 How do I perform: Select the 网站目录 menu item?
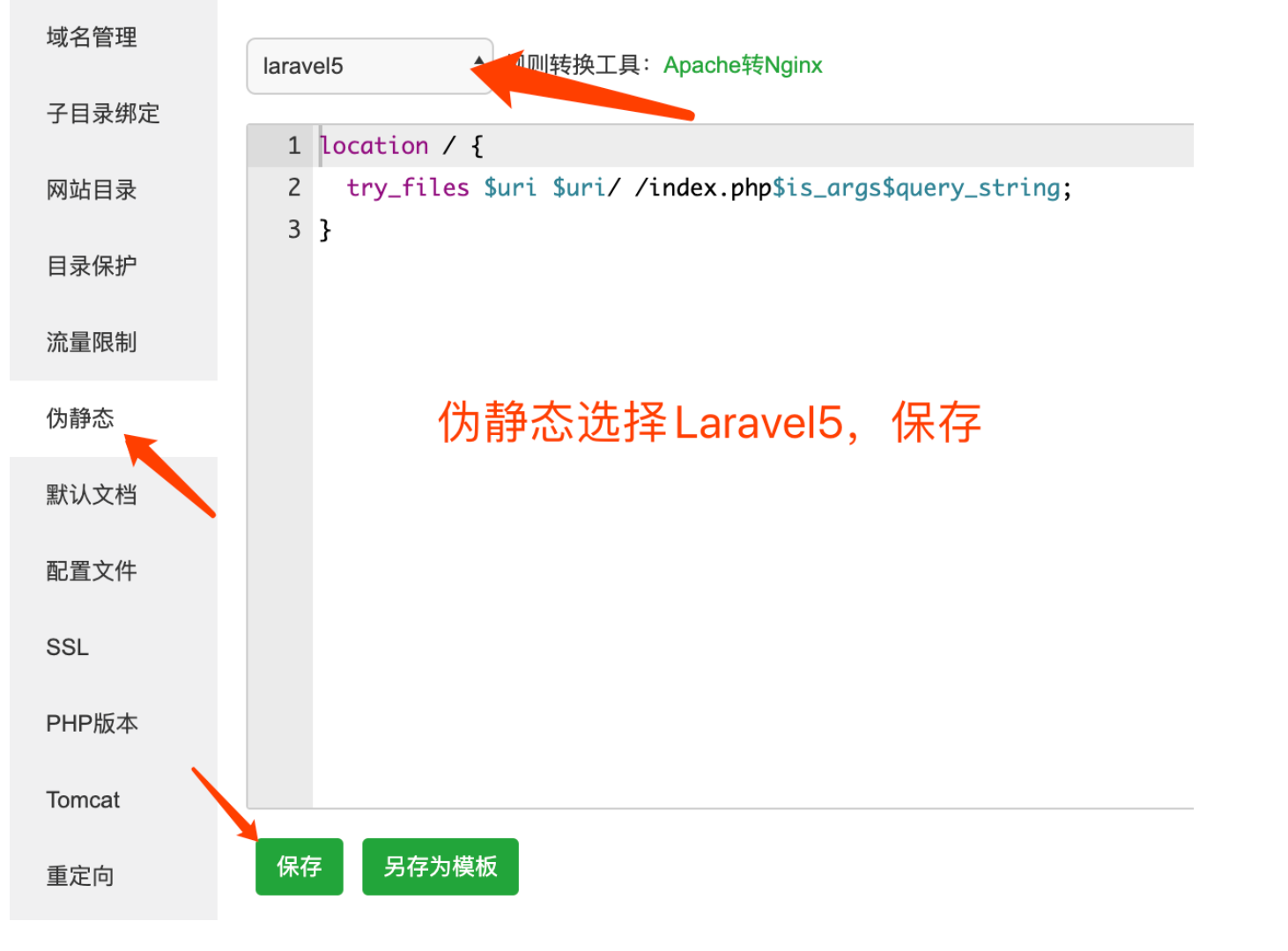pos(92,189)
